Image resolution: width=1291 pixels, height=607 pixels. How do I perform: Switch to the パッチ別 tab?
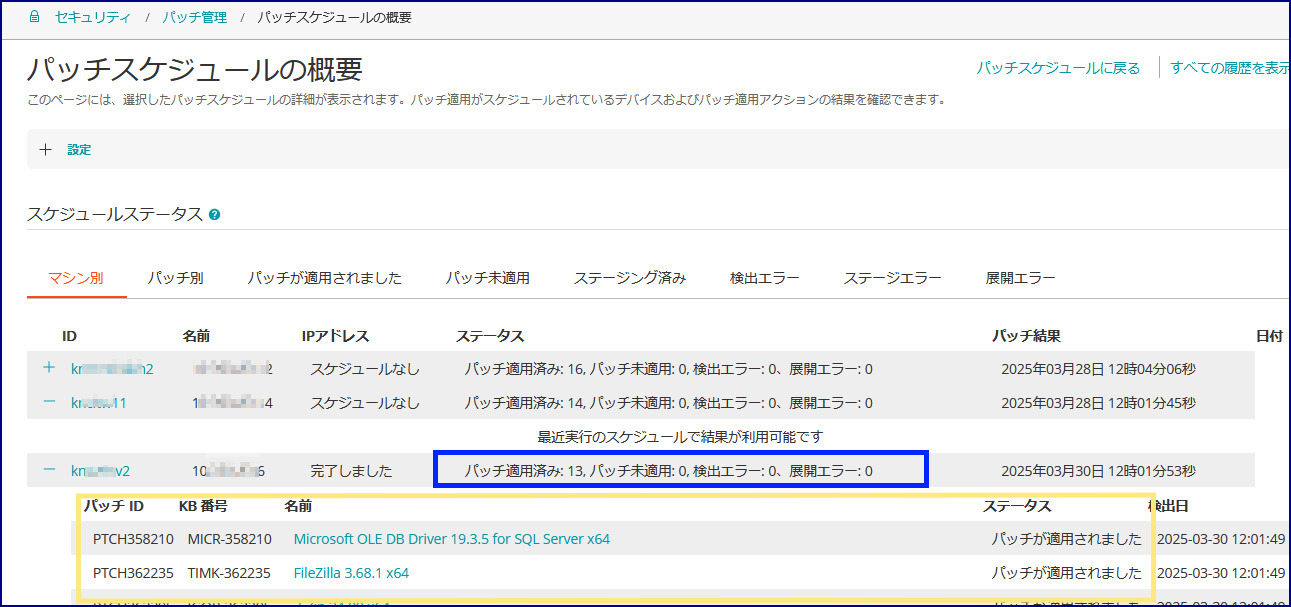pyautogui.click(x=175, y=278)
